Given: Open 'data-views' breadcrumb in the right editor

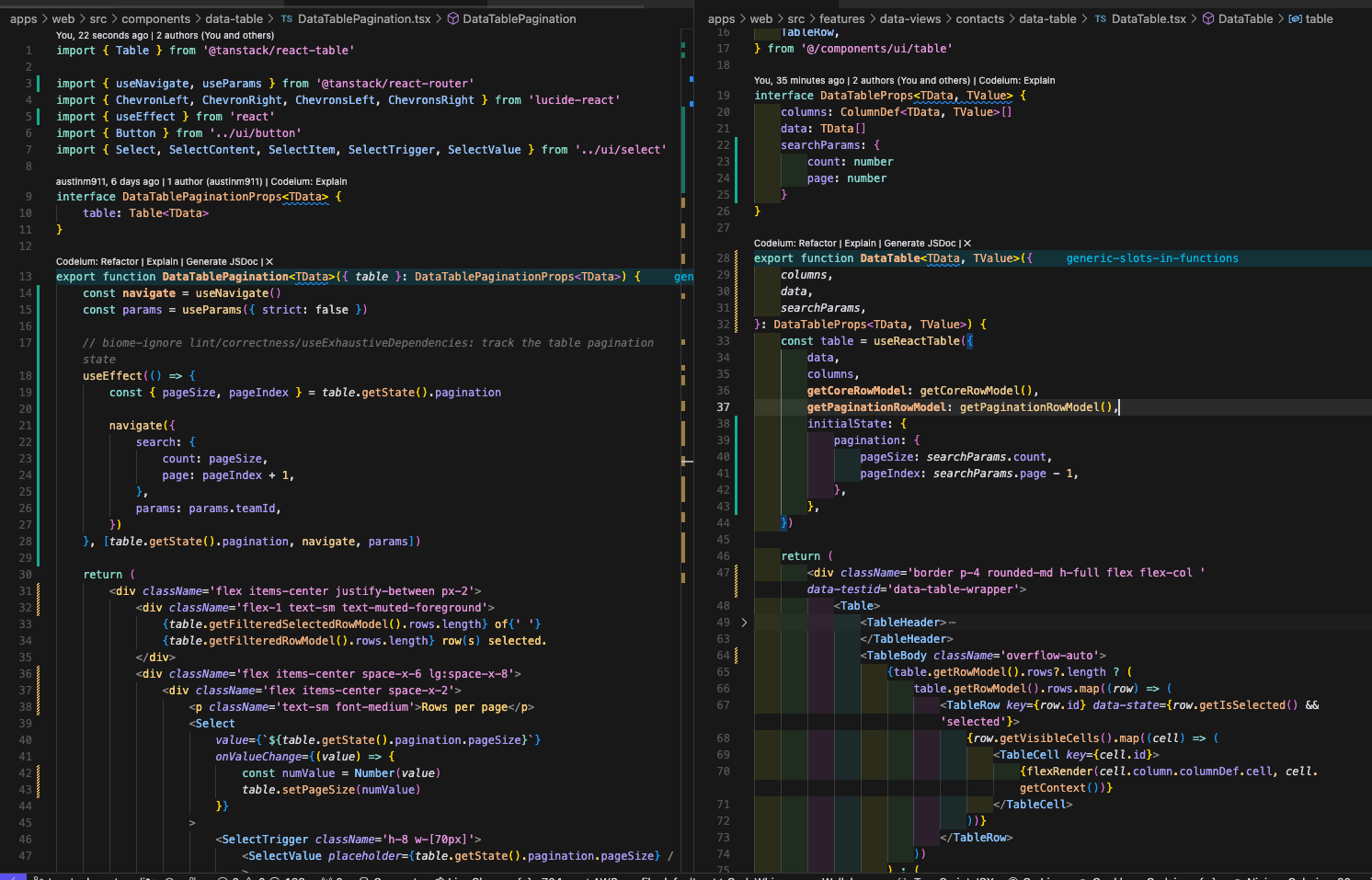Looking at the screenshot, I should (910, 18).
